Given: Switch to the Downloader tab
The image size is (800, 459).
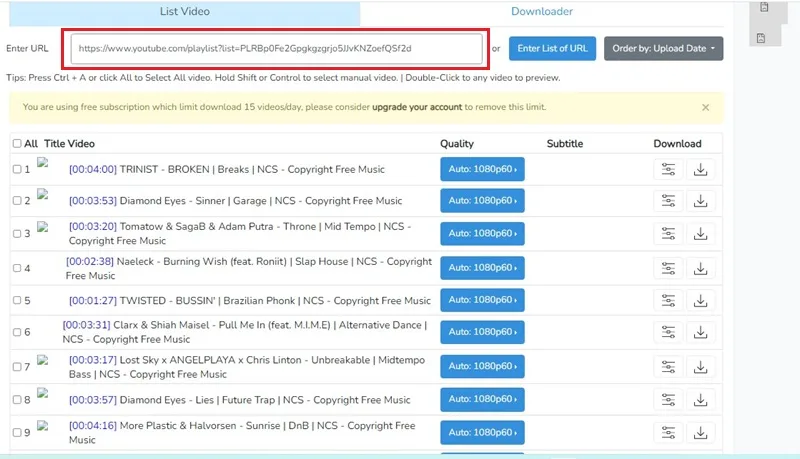Looking at the screenshot, I should click(x=542, y=12).
